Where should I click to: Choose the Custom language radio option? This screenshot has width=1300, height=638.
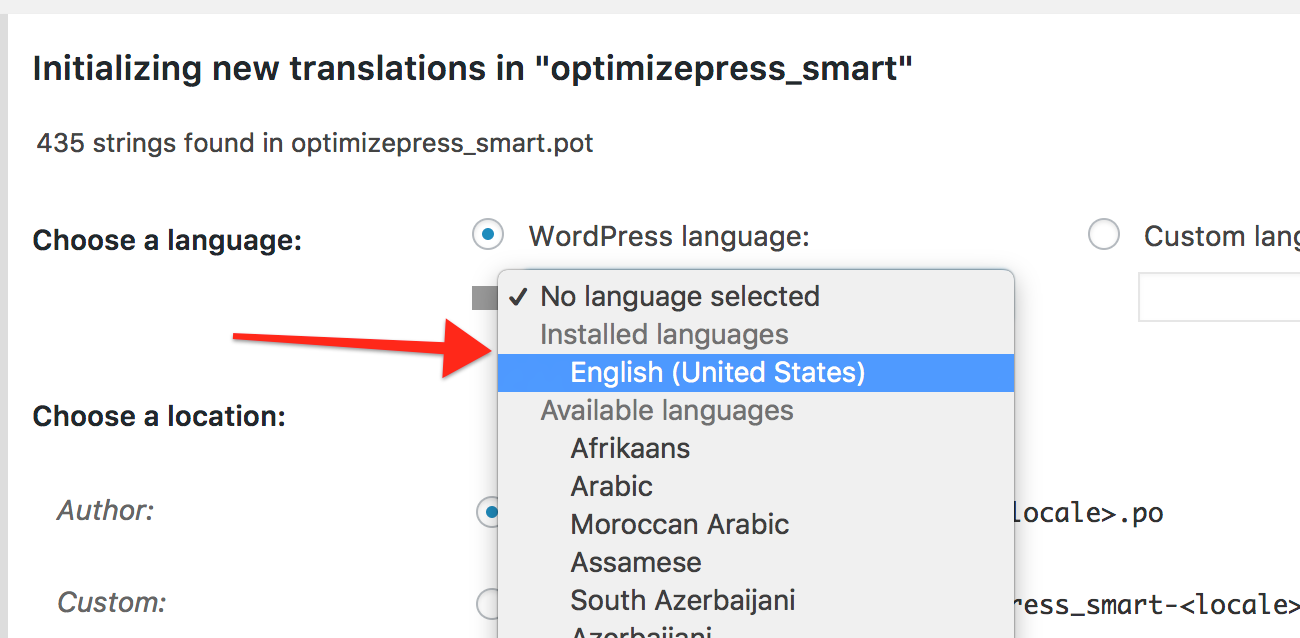coord(1103,234)
